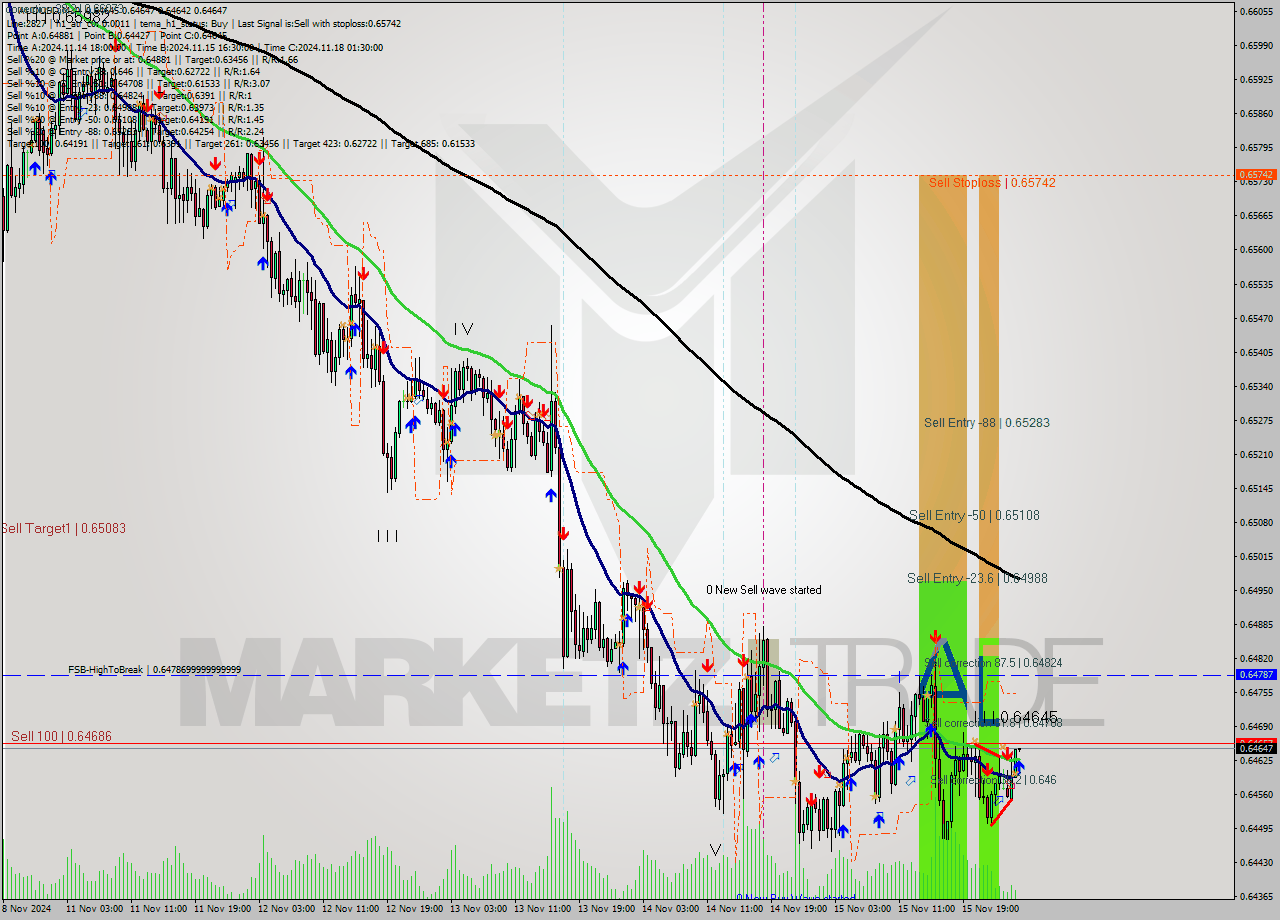Click '14 Nov 03:00' on the time axis

(670, 909)
